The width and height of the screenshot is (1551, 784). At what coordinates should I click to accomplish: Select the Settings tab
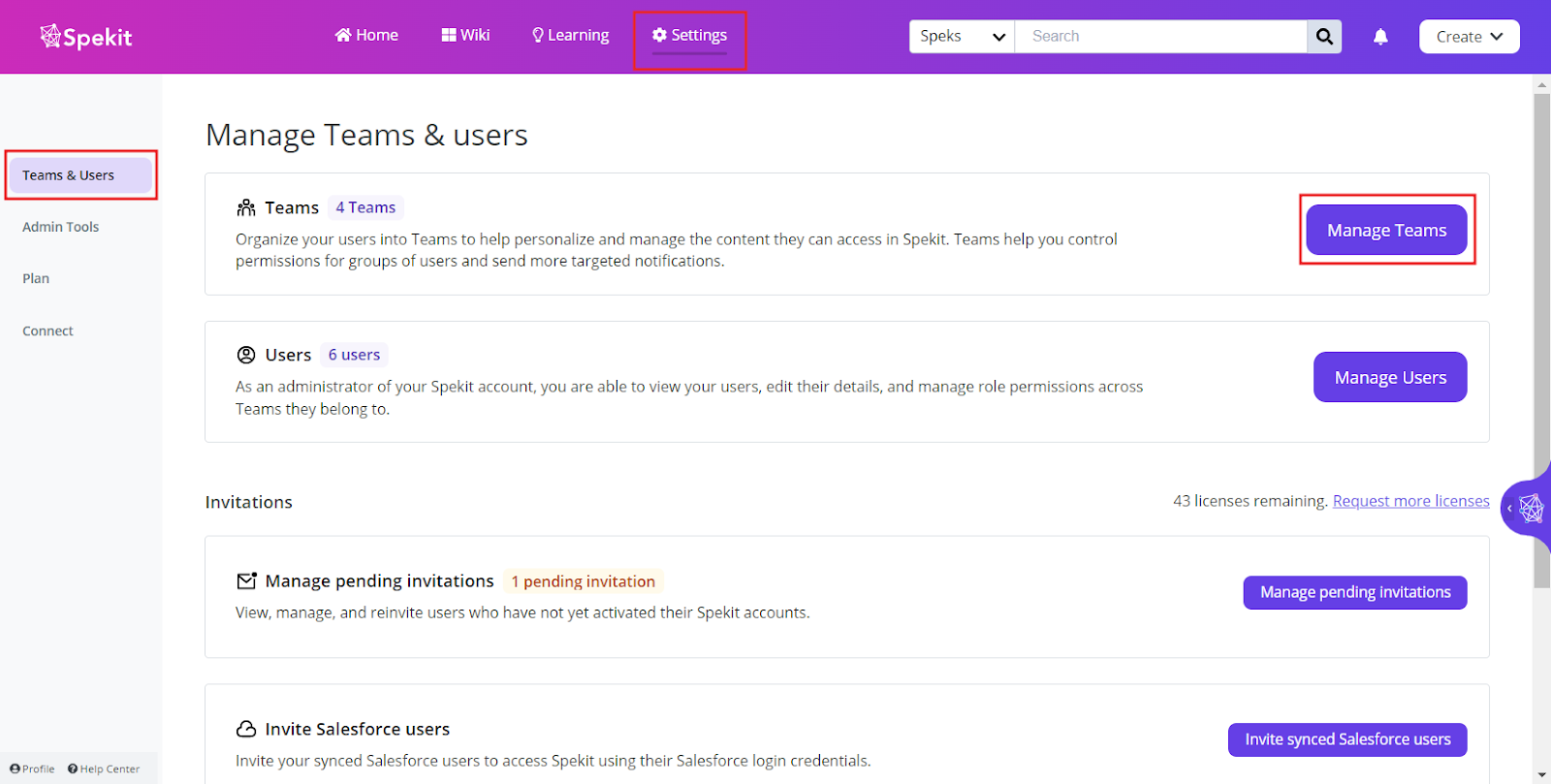click(x=689, y=35)
